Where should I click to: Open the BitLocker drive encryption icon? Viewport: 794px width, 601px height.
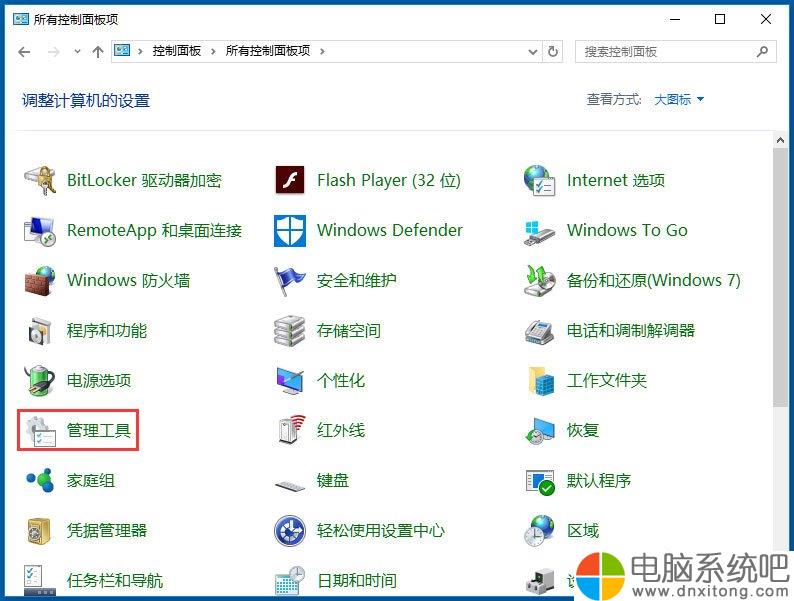[x=40, y=180]
